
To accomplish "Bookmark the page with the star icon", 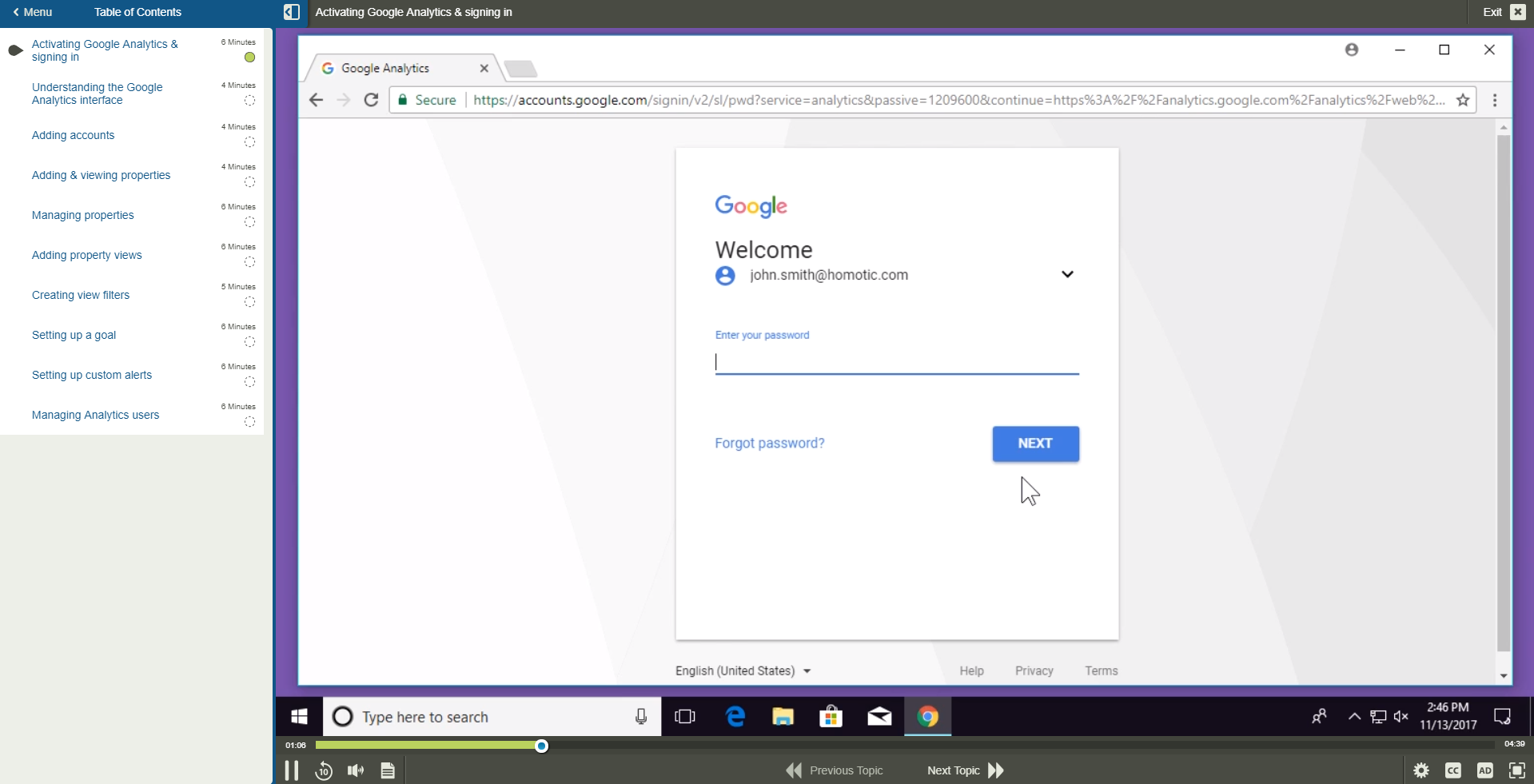I will 1462,99.
